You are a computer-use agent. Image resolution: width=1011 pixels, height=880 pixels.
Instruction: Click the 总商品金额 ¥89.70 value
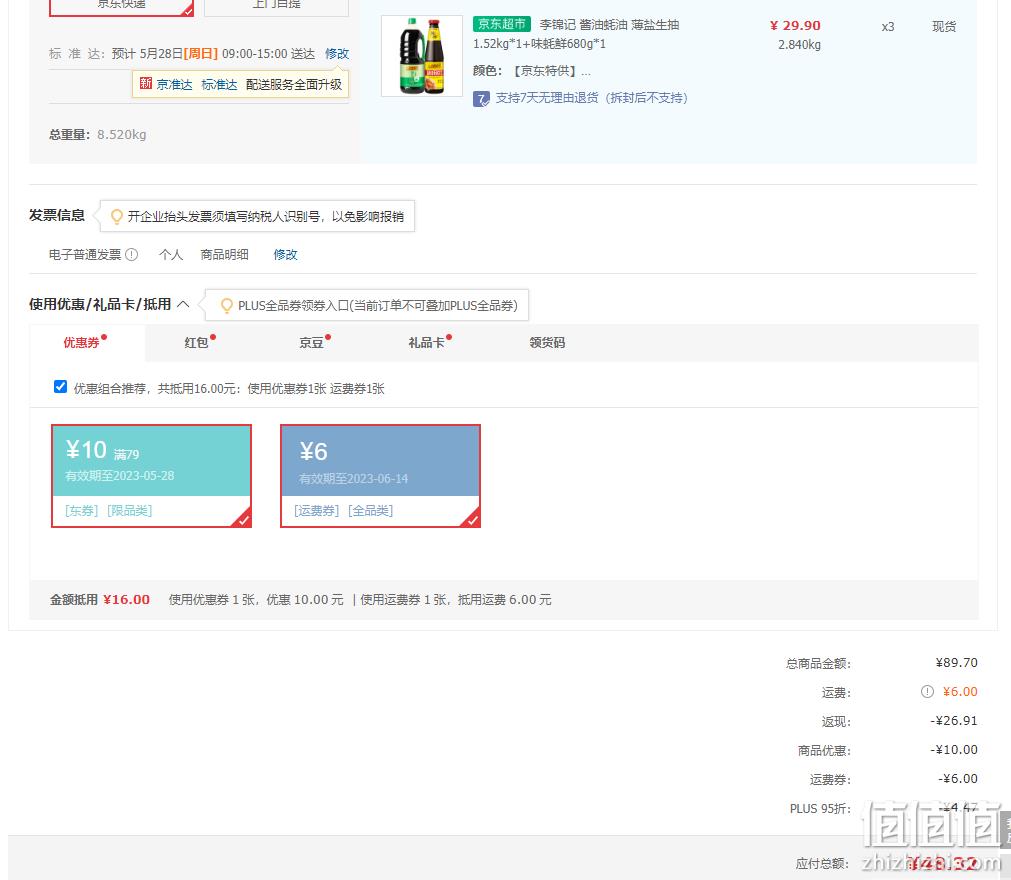(956, 663)
